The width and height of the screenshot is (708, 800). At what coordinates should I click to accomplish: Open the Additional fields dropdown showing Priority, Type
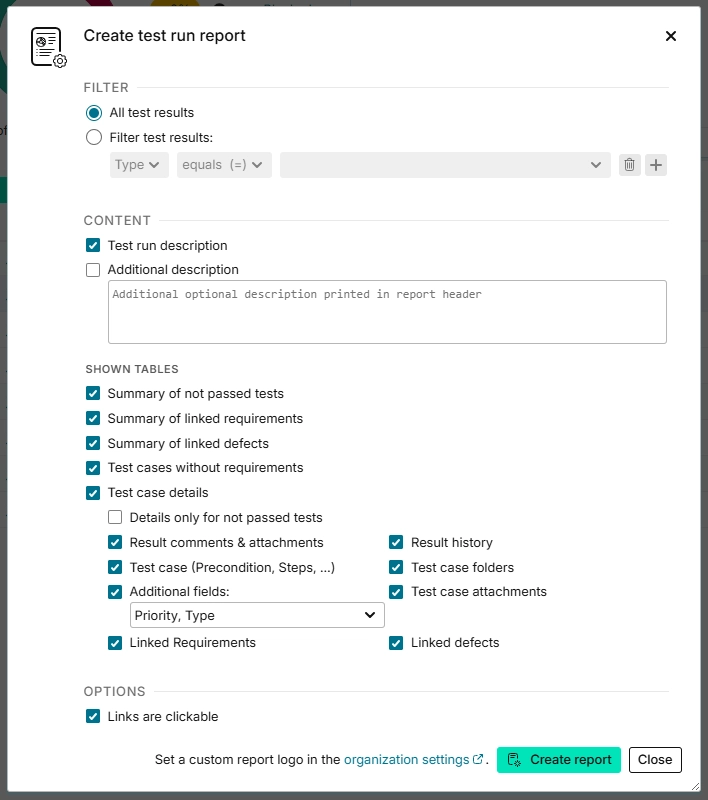256,615
